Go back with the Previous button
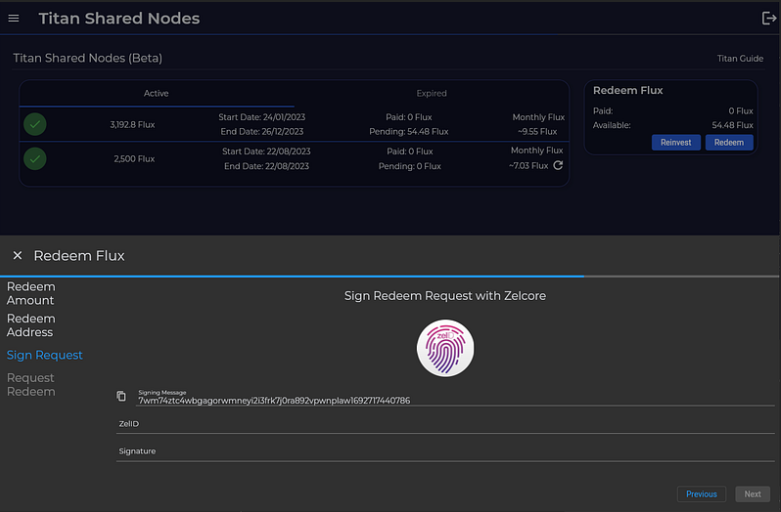 pyautogui.click(x=701, y=494)
